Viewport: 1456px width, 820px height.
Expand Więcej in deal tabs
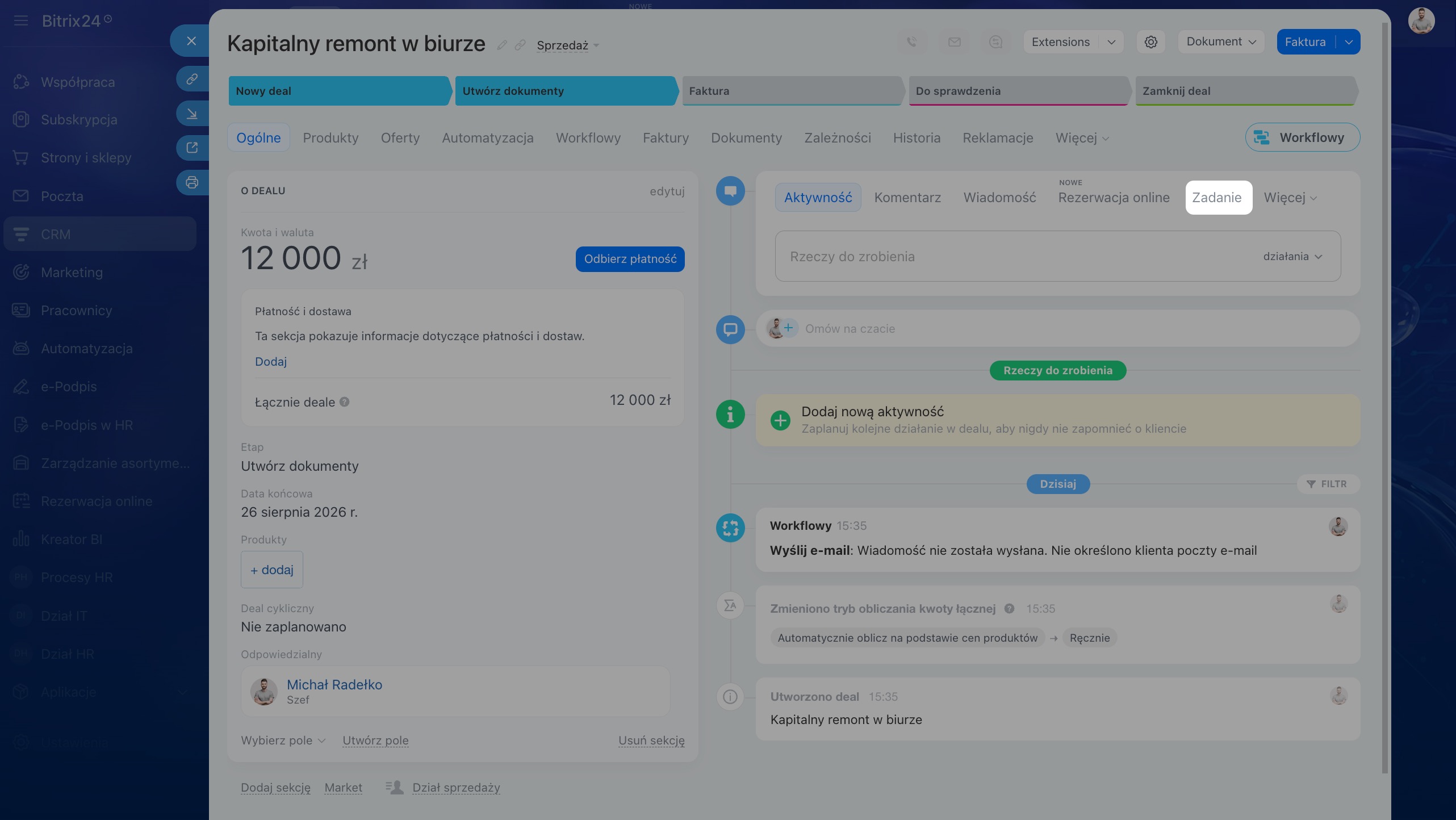coord(1082,138)
